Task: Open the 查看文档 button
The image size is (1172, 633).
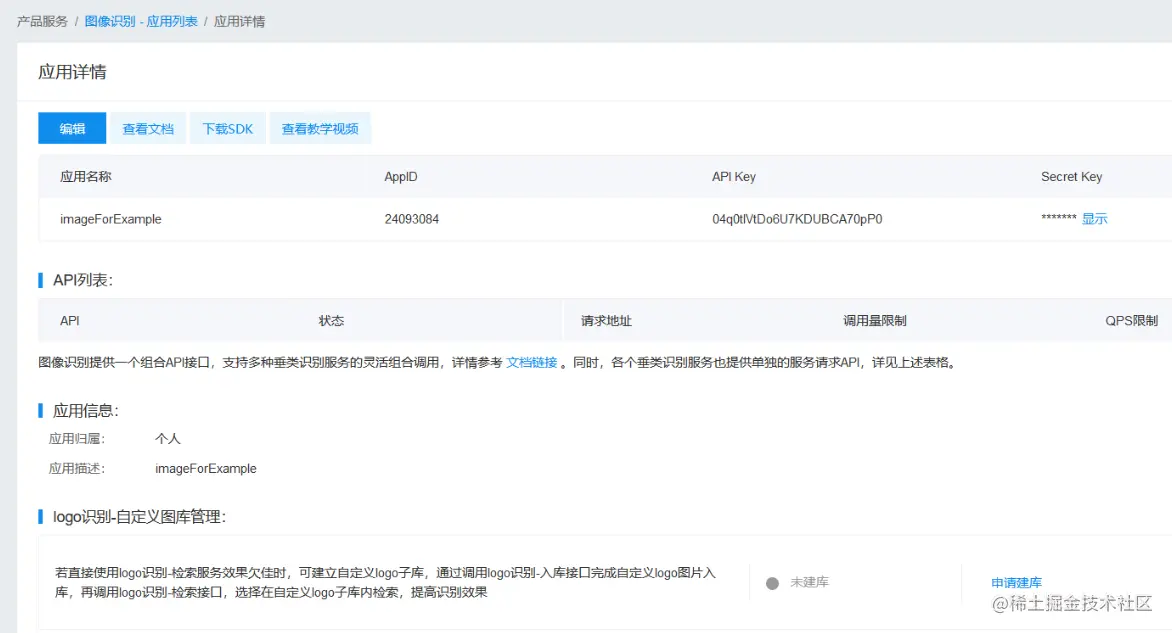Action: pyautogui.click(x=148, y=128)
